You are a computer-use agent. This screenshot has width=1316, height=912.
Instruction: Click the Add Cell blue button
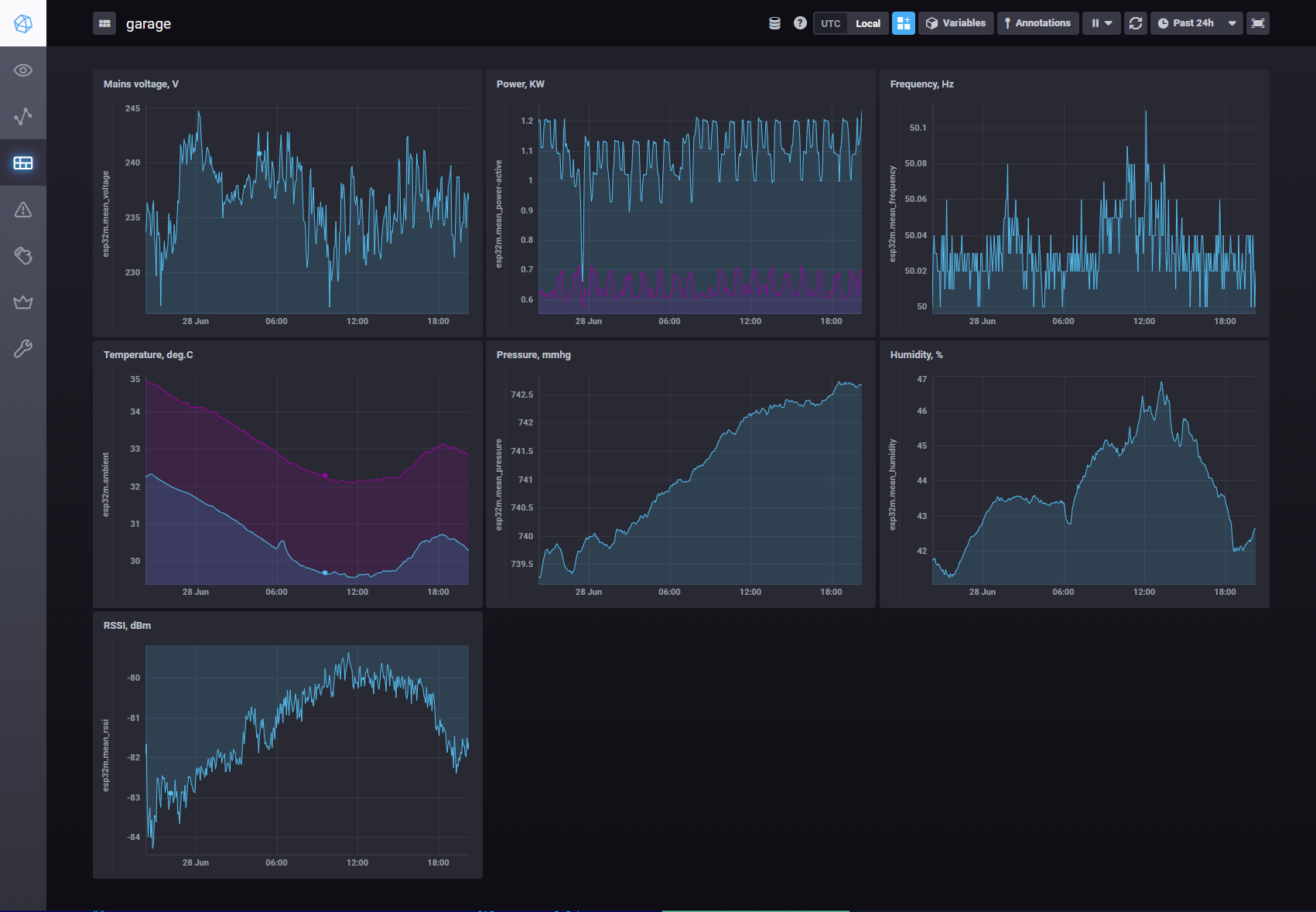(x=904, y=23)
